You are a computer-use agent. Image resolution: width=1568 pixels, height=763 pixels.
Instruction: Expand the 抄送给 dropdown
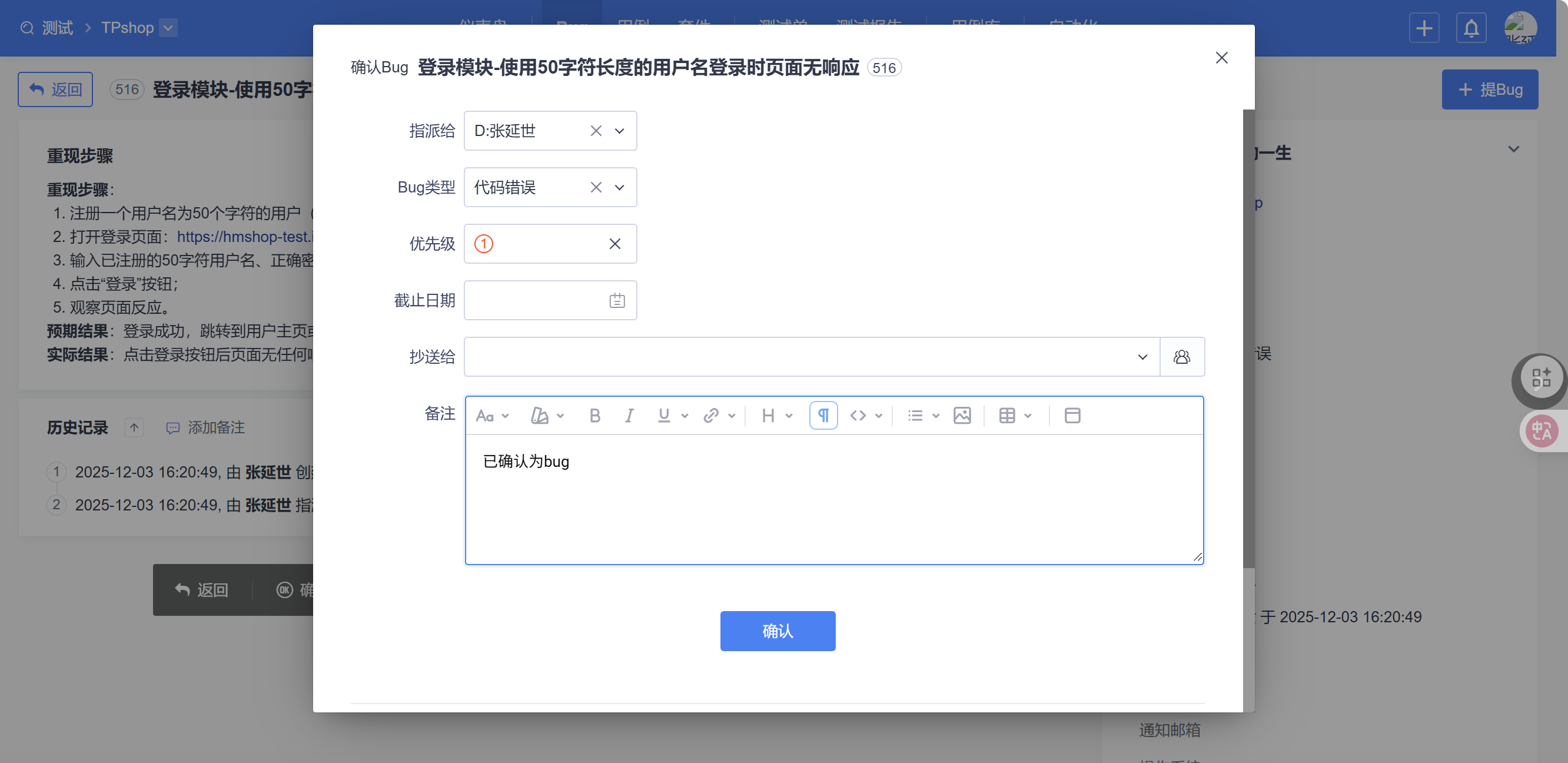tap(1142, 357)
